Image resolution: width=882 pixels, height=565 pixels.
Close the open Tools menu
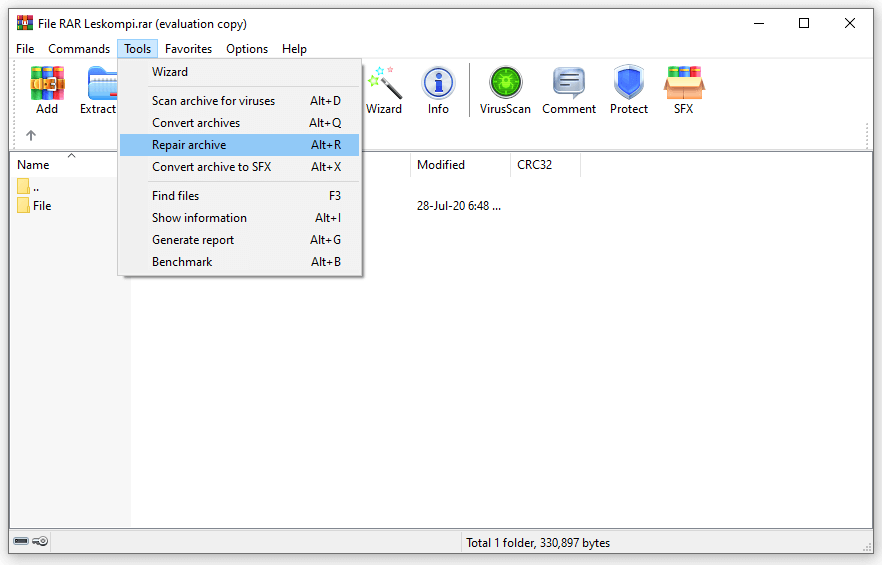138,49
